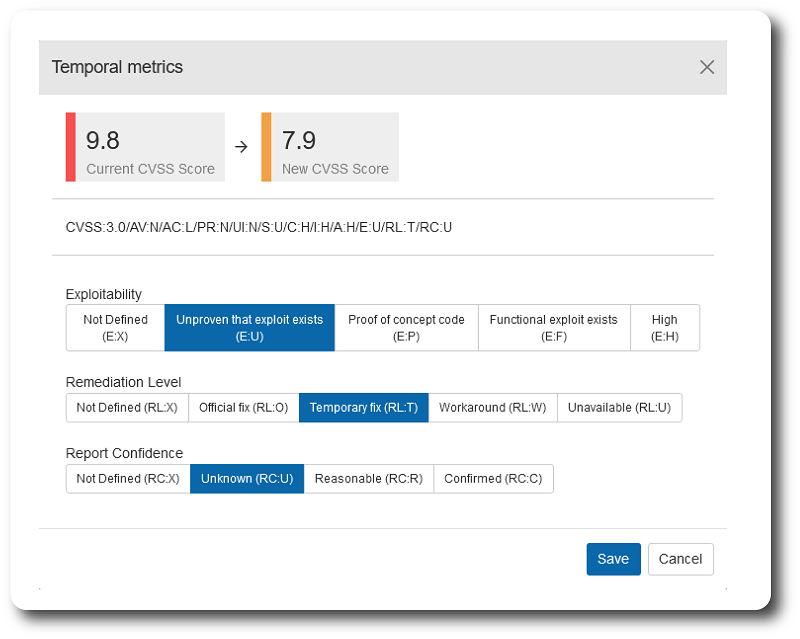Click the CVSS vector string text
Viewport: 800px width, 639px height.
pyautogui.click(x=259, y=227)
